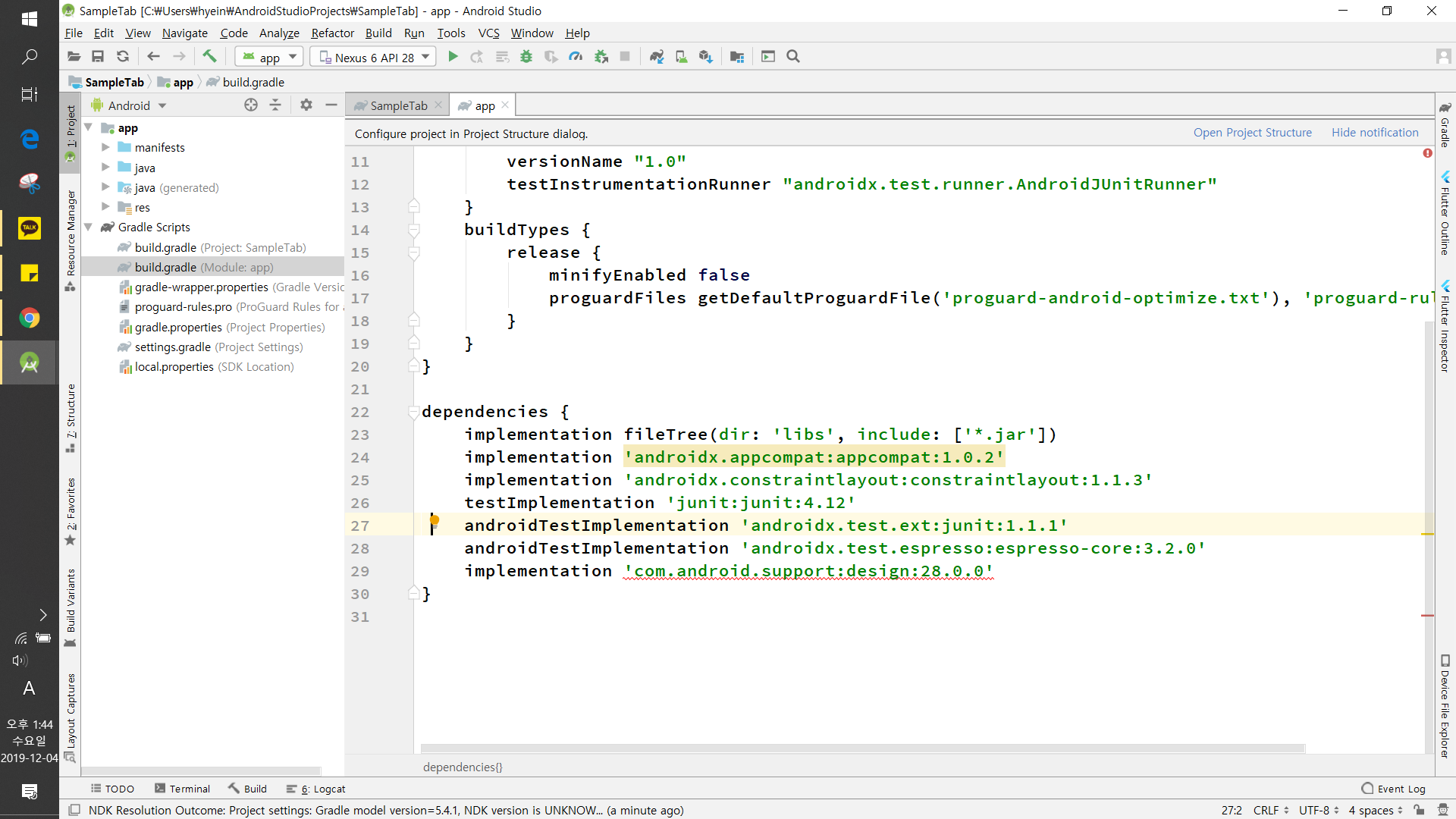Click the Hide notification link
This screenshot has height=819, width=1456.
pos(1374,133)
